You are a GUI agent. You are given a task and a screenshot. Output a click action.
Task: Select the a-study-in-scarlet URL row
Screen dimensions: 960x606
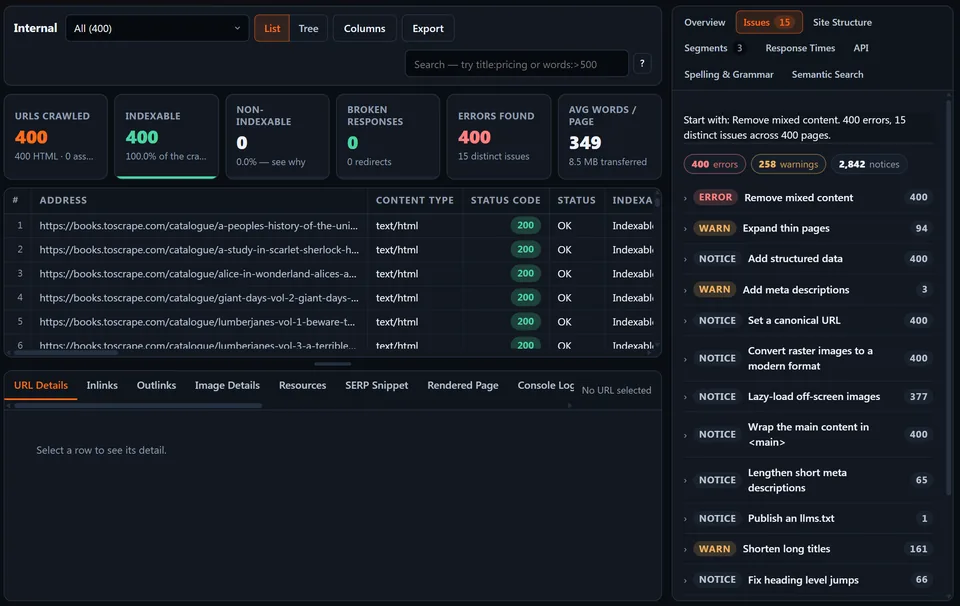click(331, 250)
